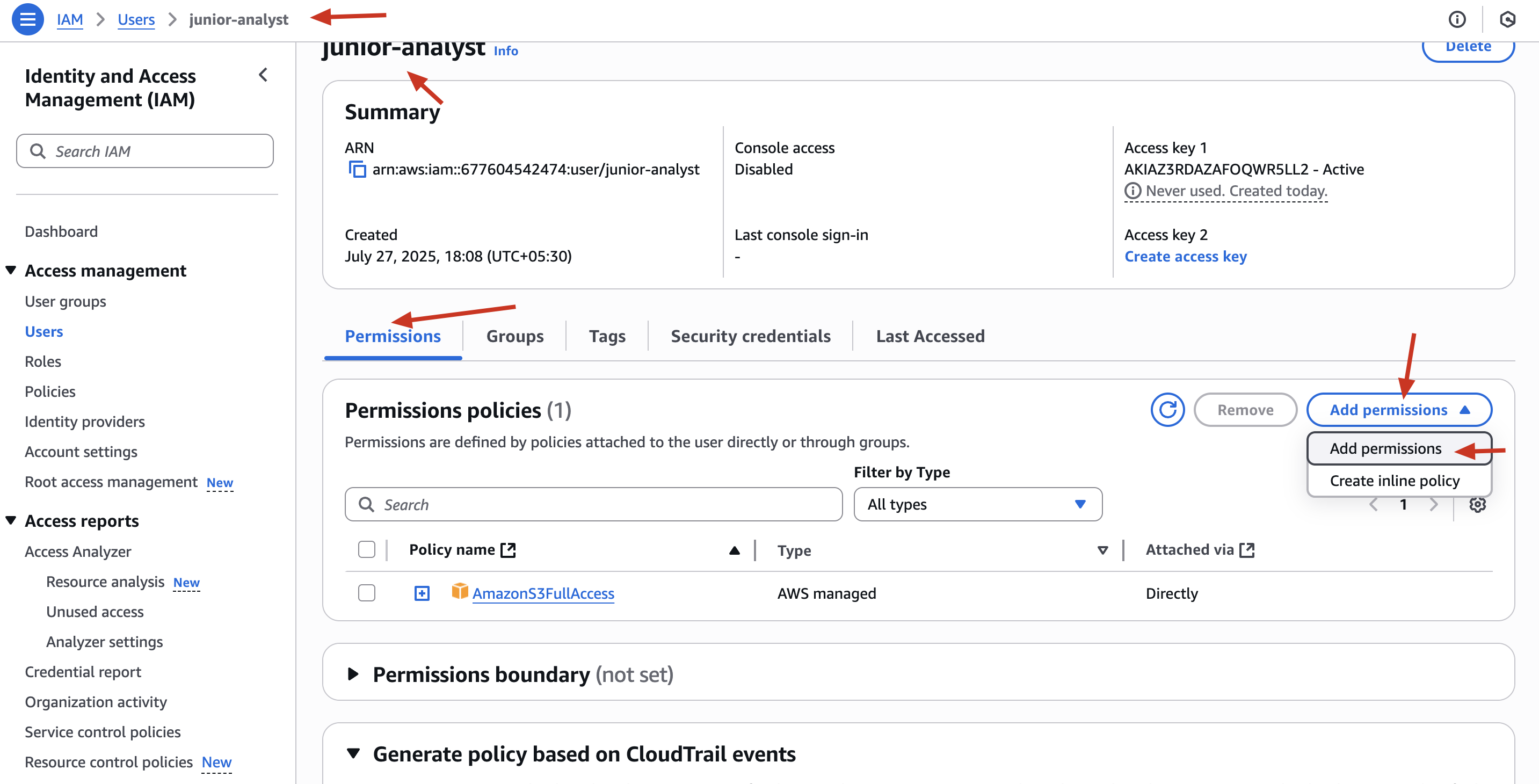Click Create access key link
Image resolution: width=1539 pixels, height=784 pixels.
point(1185,256)
